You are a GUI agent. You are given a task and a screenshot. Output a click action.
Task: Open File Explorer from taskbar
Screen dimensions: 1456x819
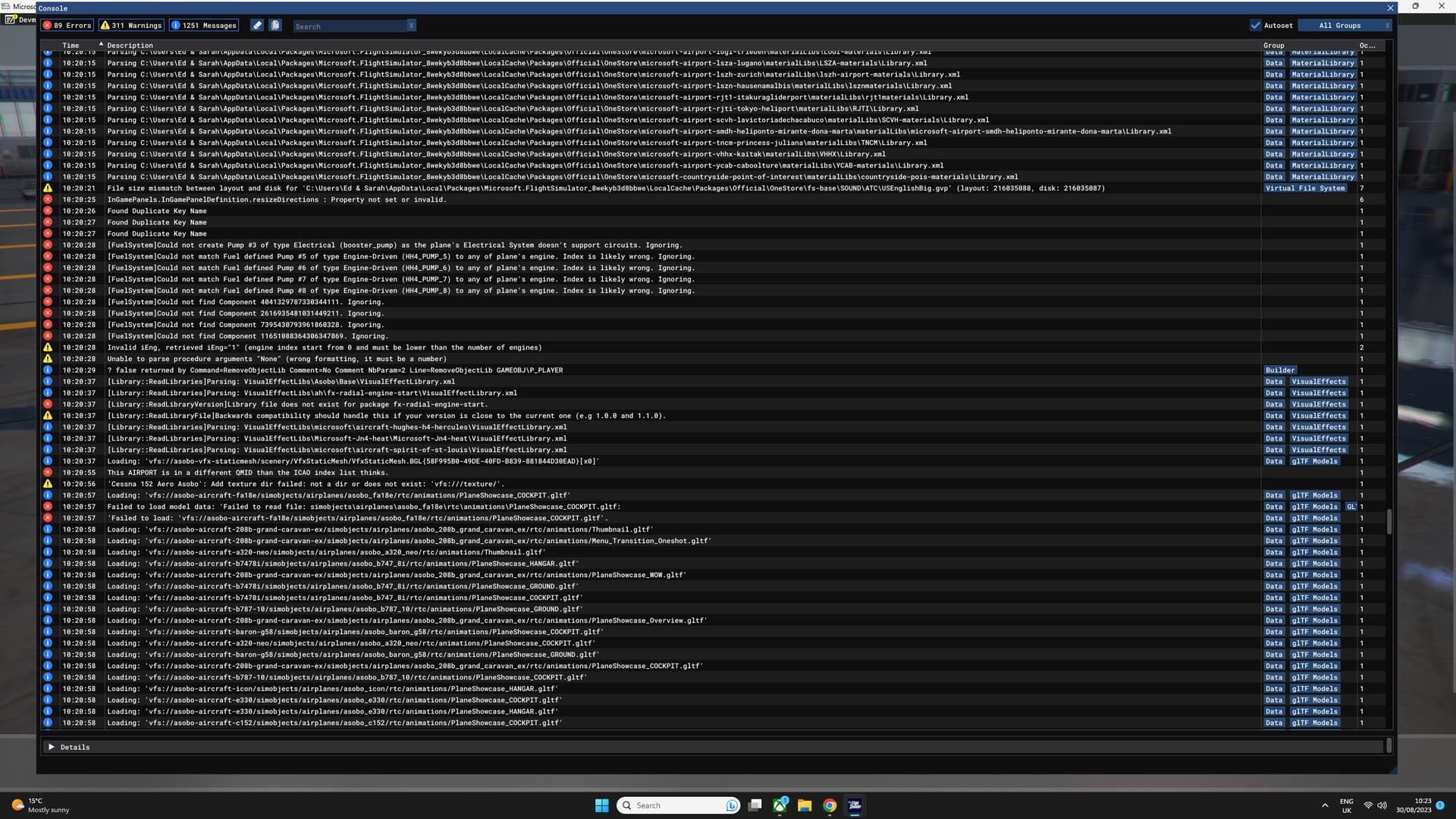tap(805, 805)
